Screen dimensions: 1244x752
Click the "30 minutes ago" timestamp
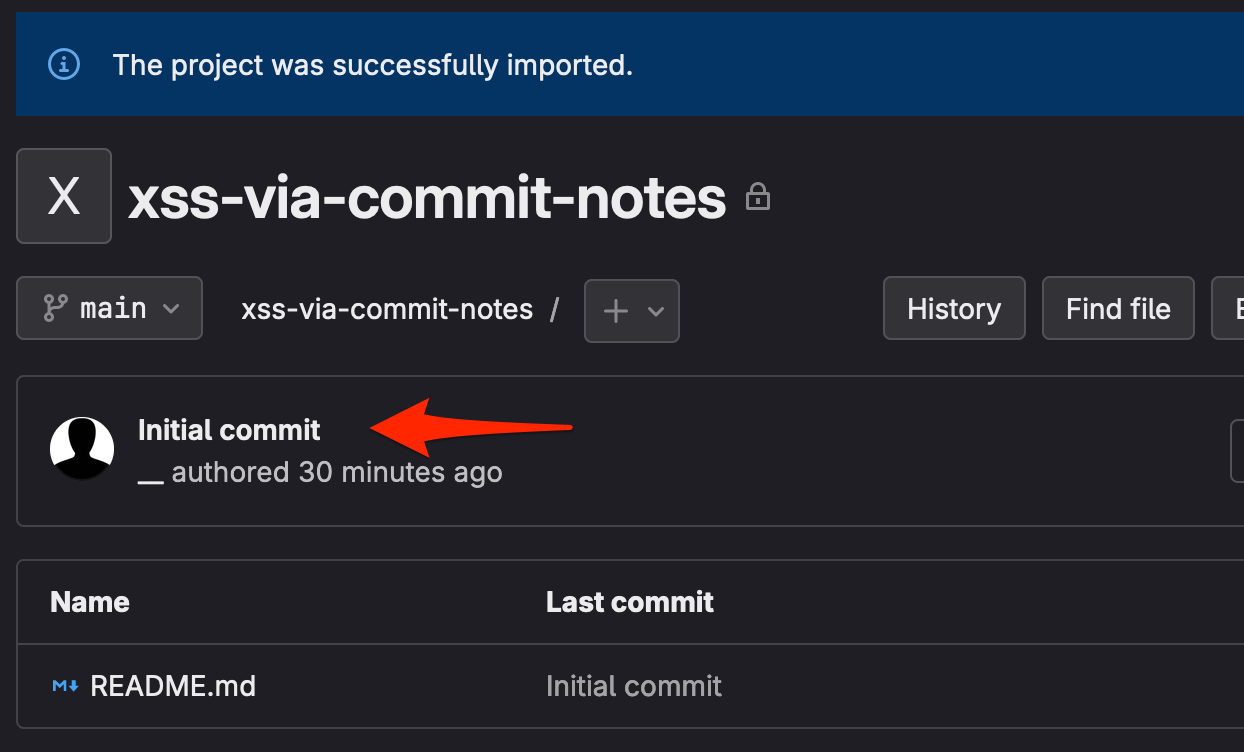pyautogui.click(x=401, y=472)
